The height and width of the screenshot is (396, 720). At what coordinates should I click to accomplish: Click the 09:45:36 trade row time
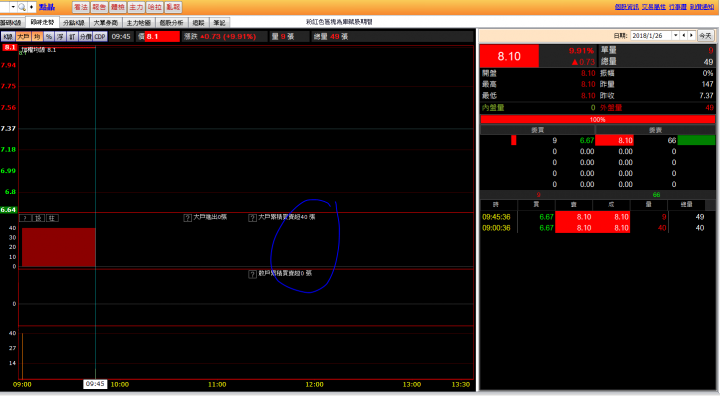coord(496,217)
